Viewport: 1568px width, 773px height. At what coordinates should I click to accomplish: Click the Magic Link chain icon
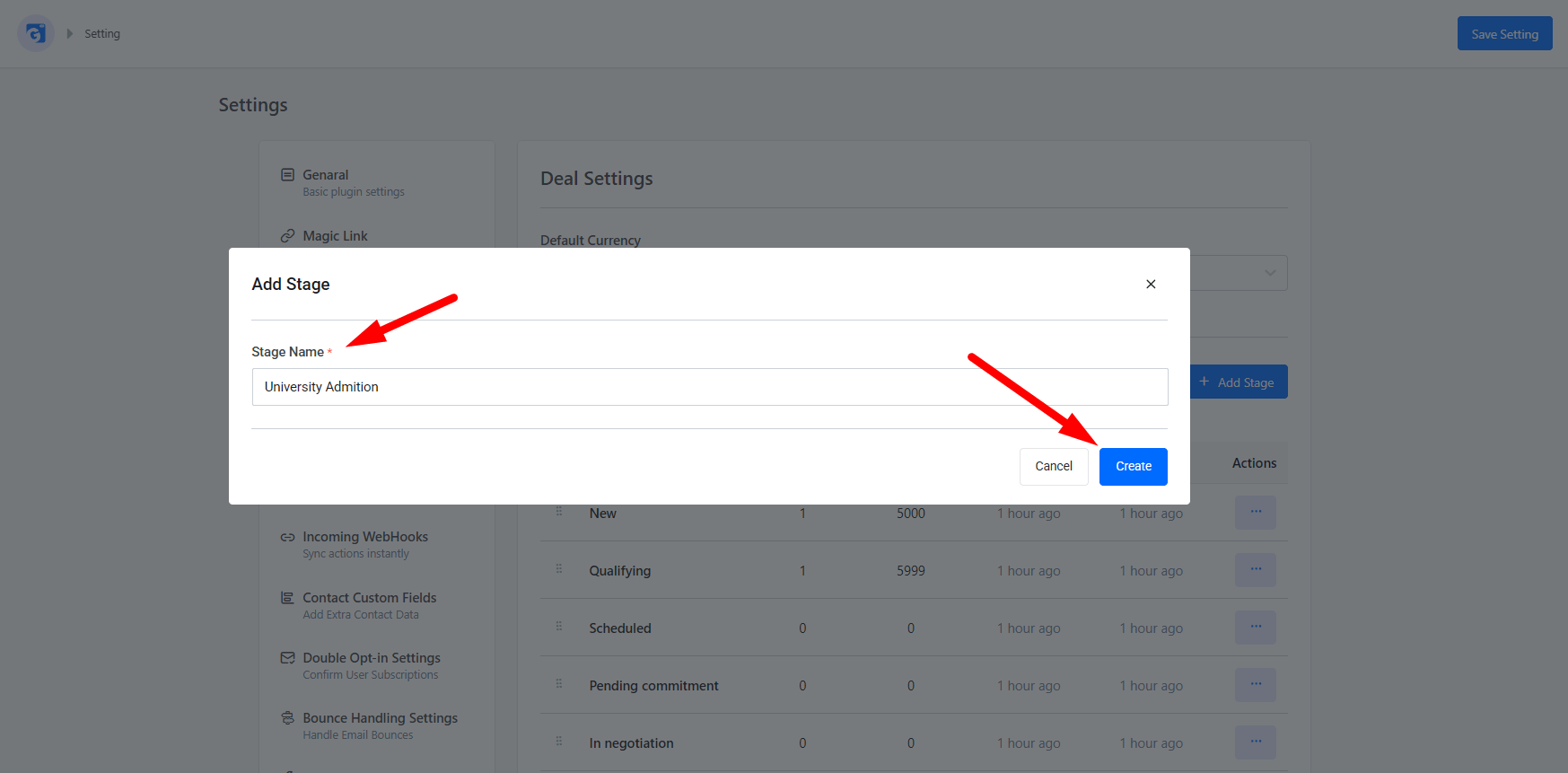(287, 235)
